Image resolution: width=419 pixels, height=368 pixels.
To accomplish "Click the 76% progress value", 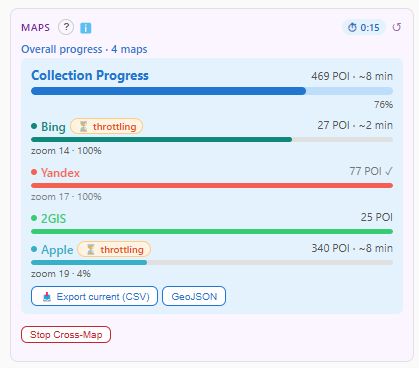I will point(383,105).
